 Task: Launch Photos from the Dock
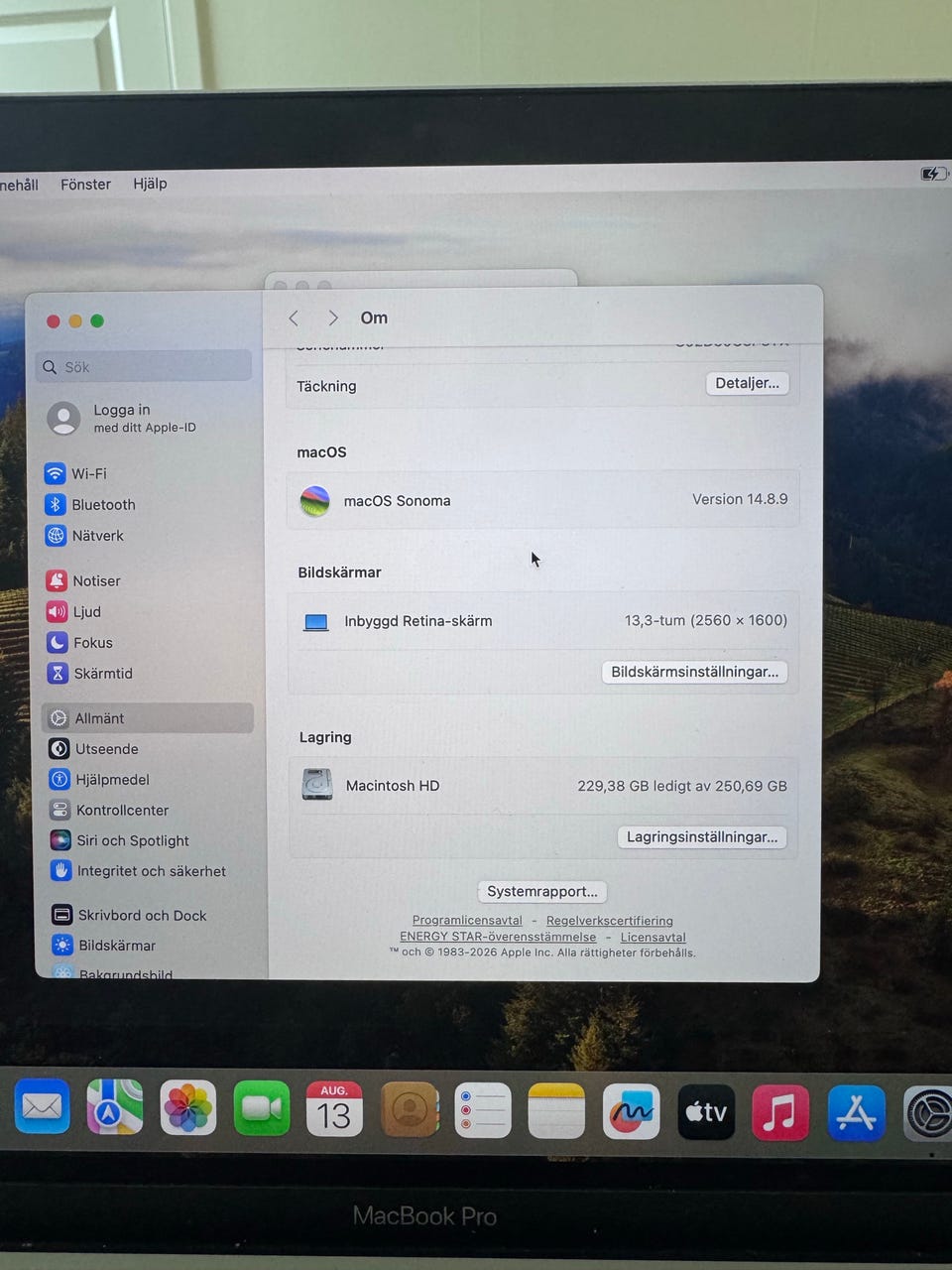[188, 1108]
